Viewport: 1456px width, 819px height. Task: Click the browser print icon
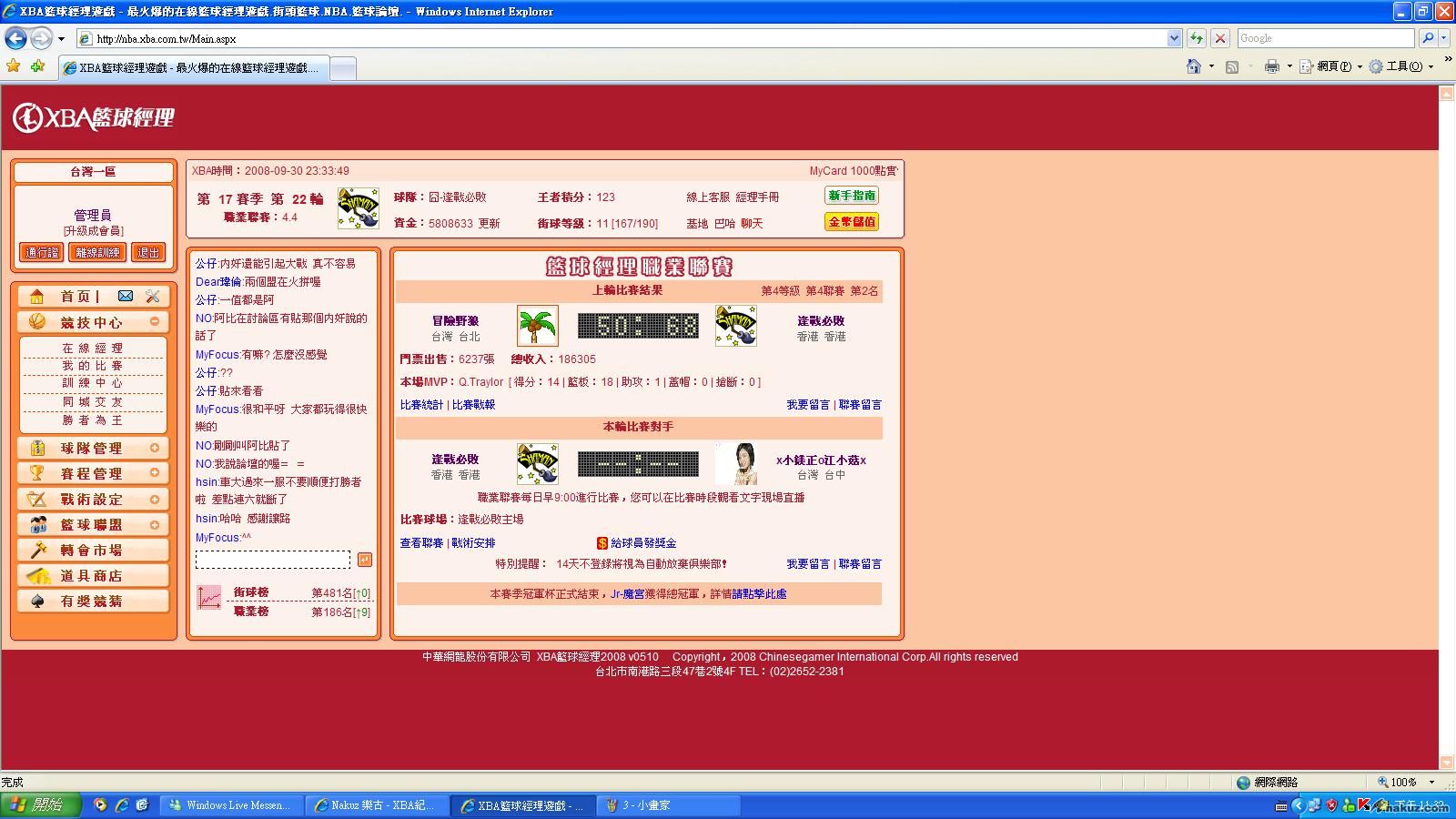[x=1272, y=66]
